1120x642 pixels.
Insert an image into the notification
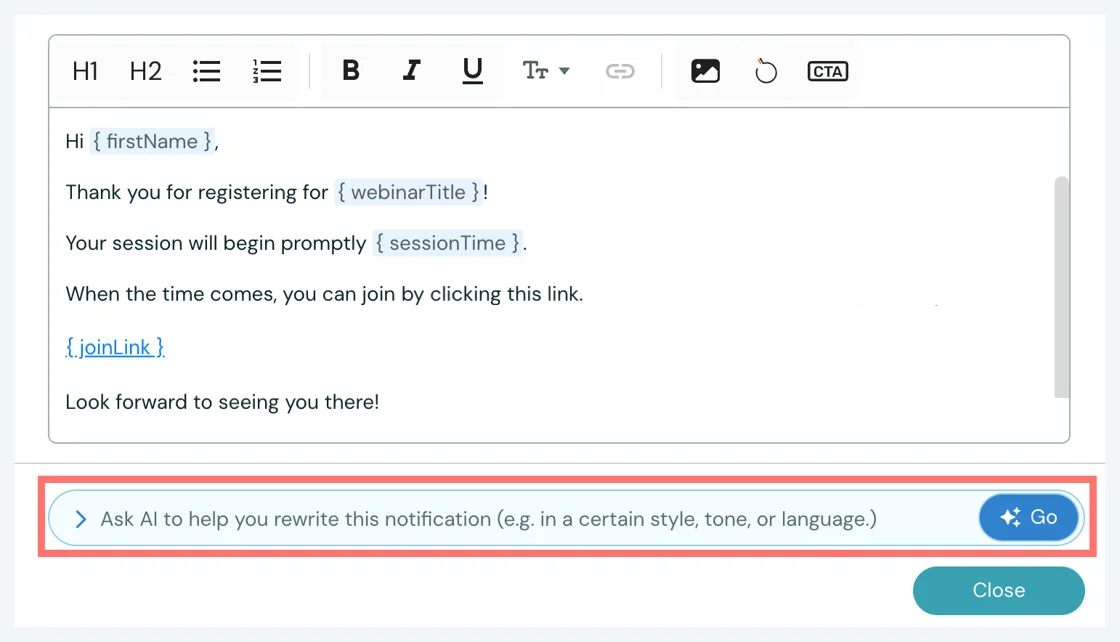tap(705, 71)
